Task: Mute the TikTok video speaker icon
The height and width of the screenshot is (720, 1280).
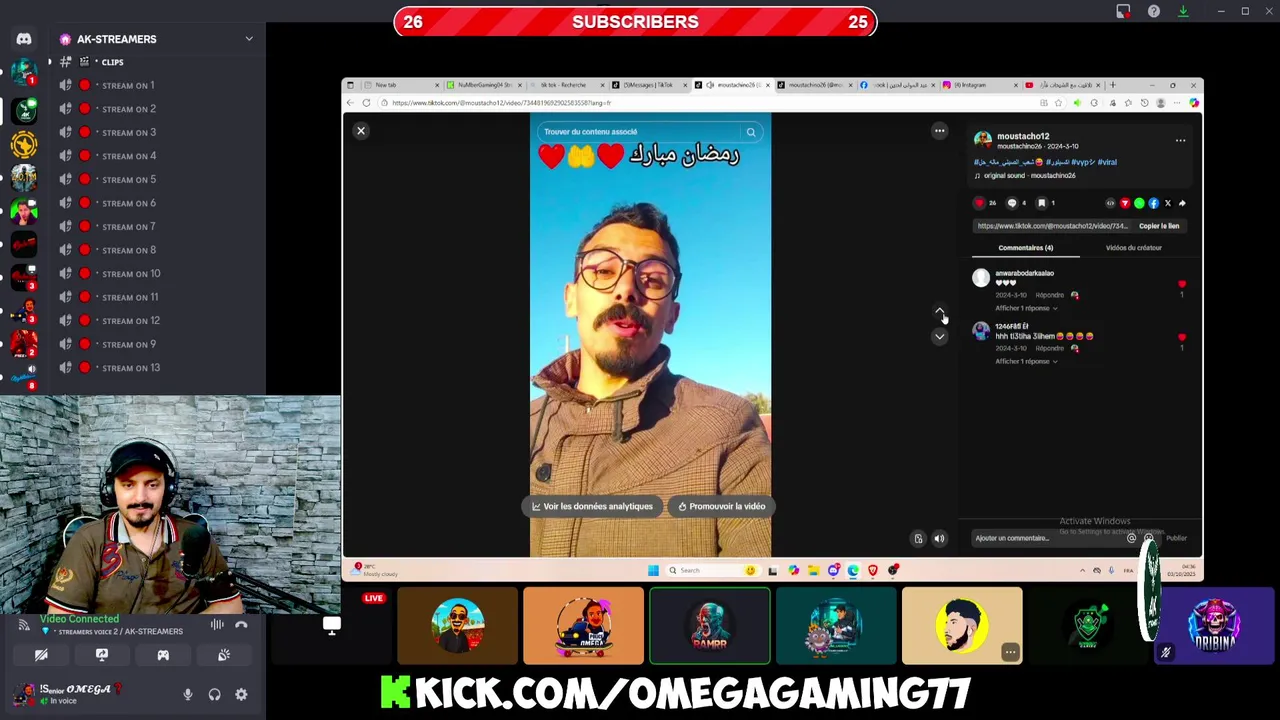Action: coord(939,539)
